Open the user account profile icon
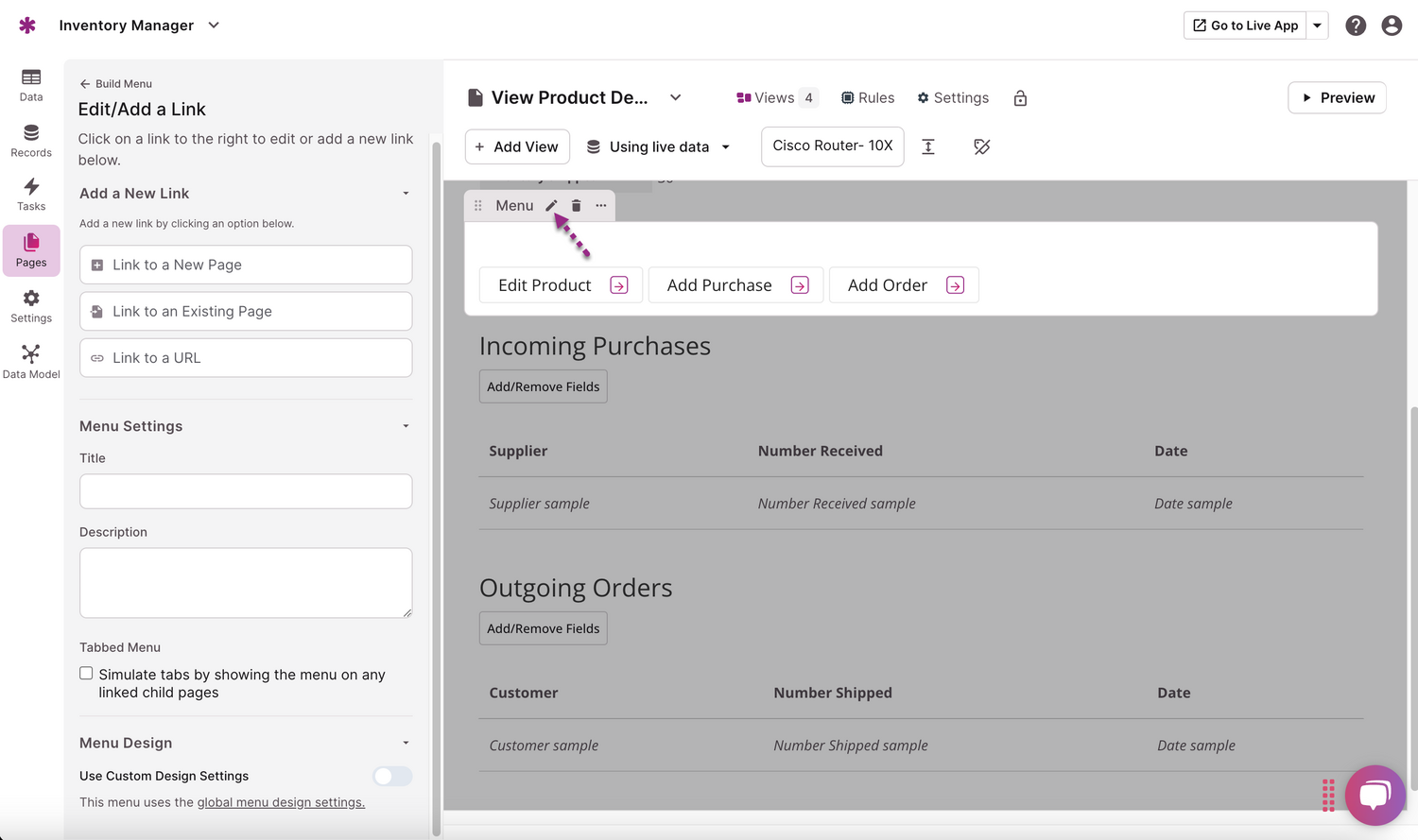The image size is (1418, 840). [x=1392, y=26]
